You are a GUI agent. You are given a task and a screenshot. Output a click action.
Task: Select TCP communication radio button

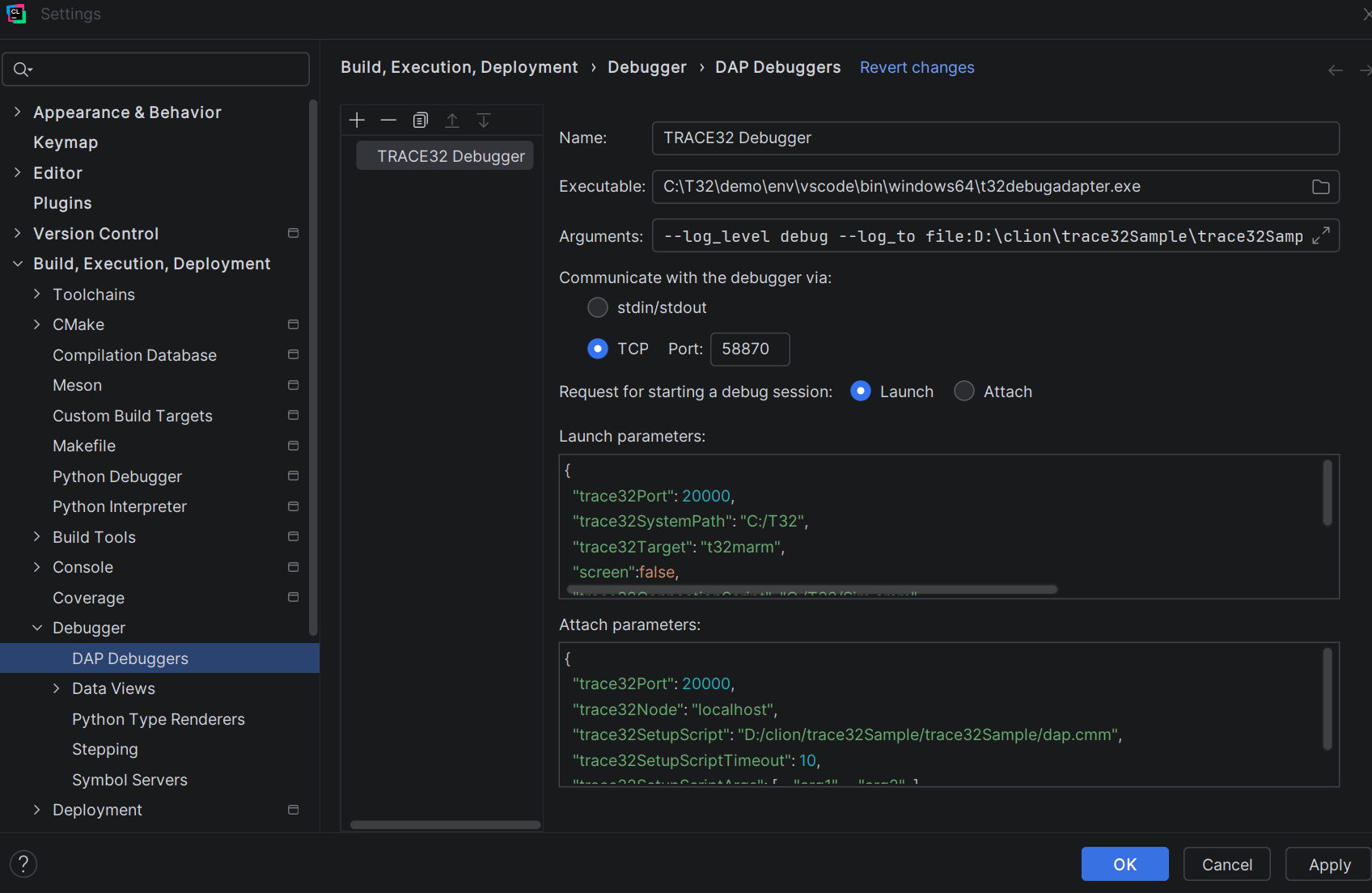[x=597, y=349]
